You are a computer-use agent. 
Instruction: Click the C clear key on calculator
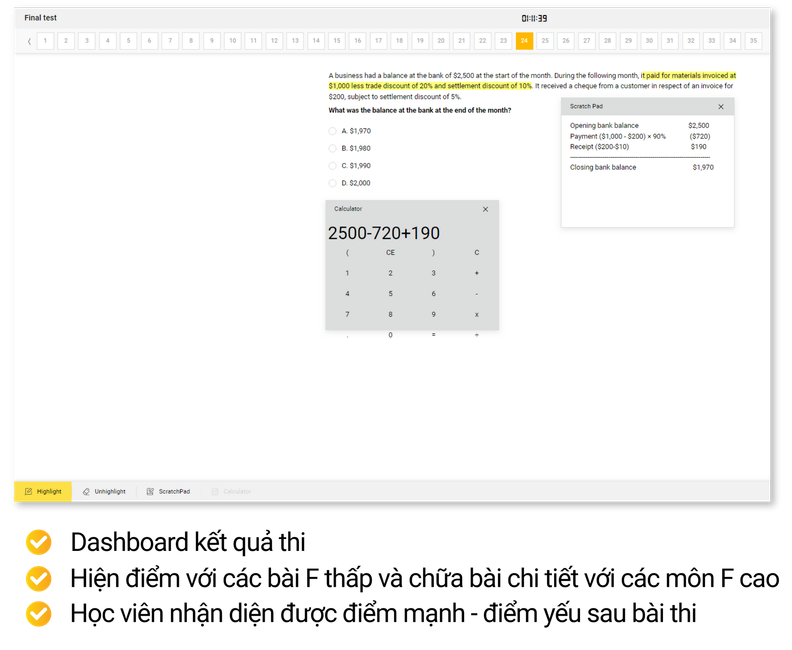coord(476,253)
